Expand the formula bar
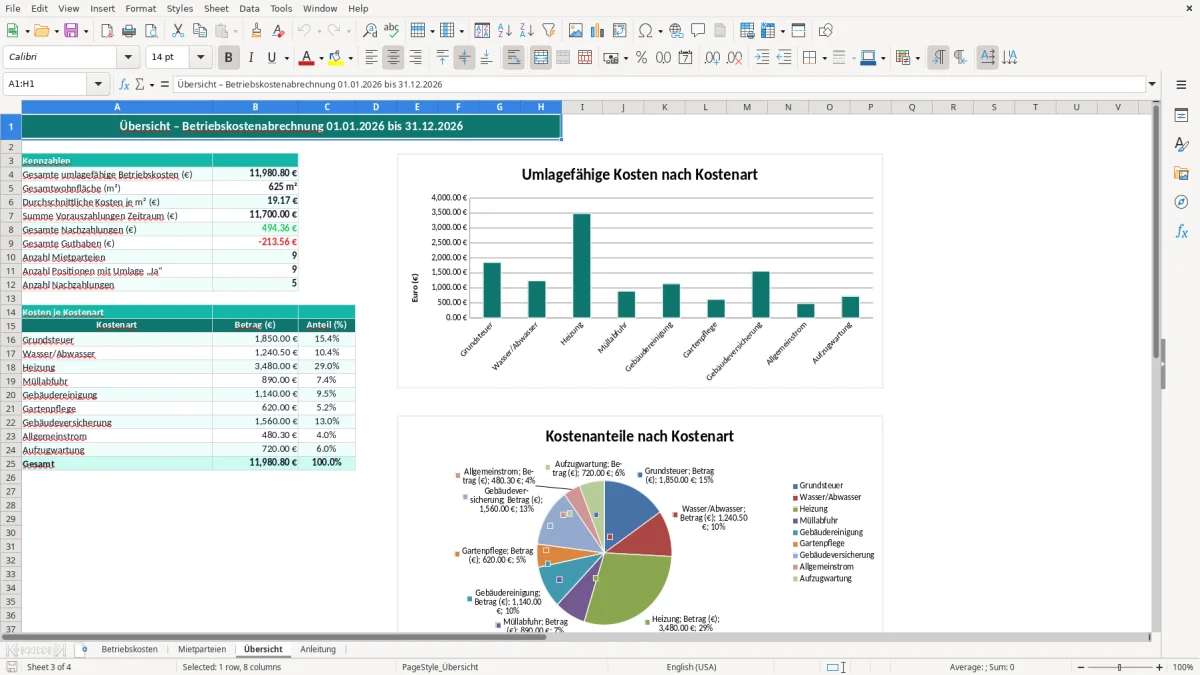 click(x=1152, y=84)
